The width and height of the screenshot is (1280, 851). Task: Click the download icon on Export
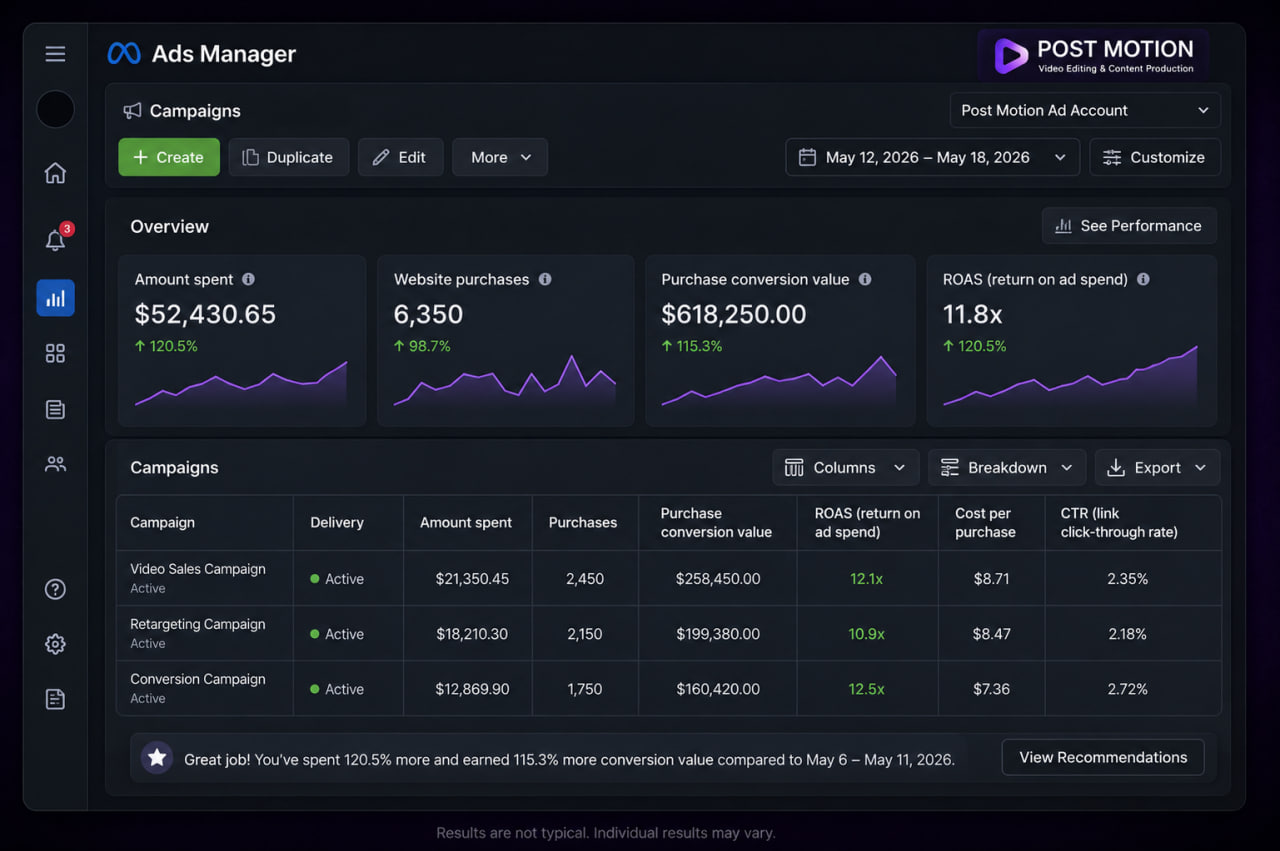tap(1117, 467)
